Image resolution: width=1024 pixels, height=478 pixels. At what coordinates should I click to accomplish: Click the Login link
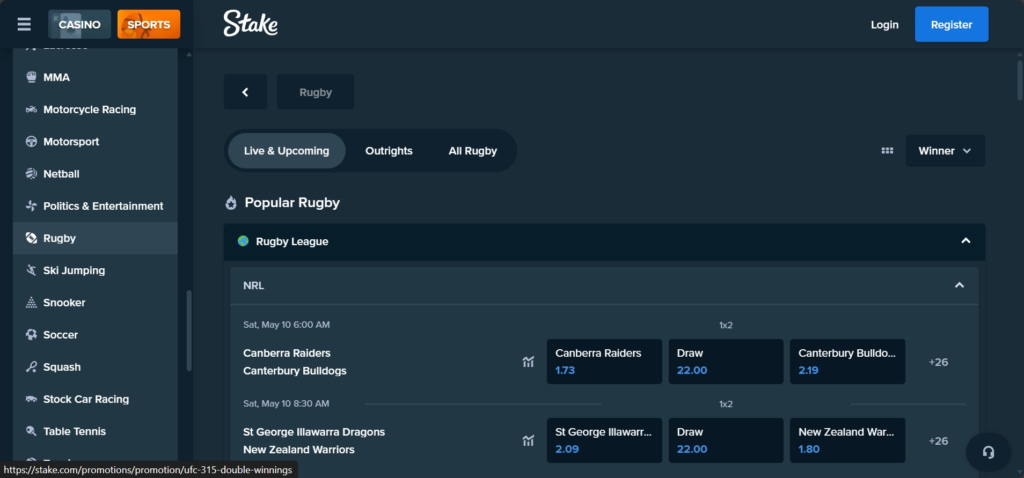click(x=884, y=25)
